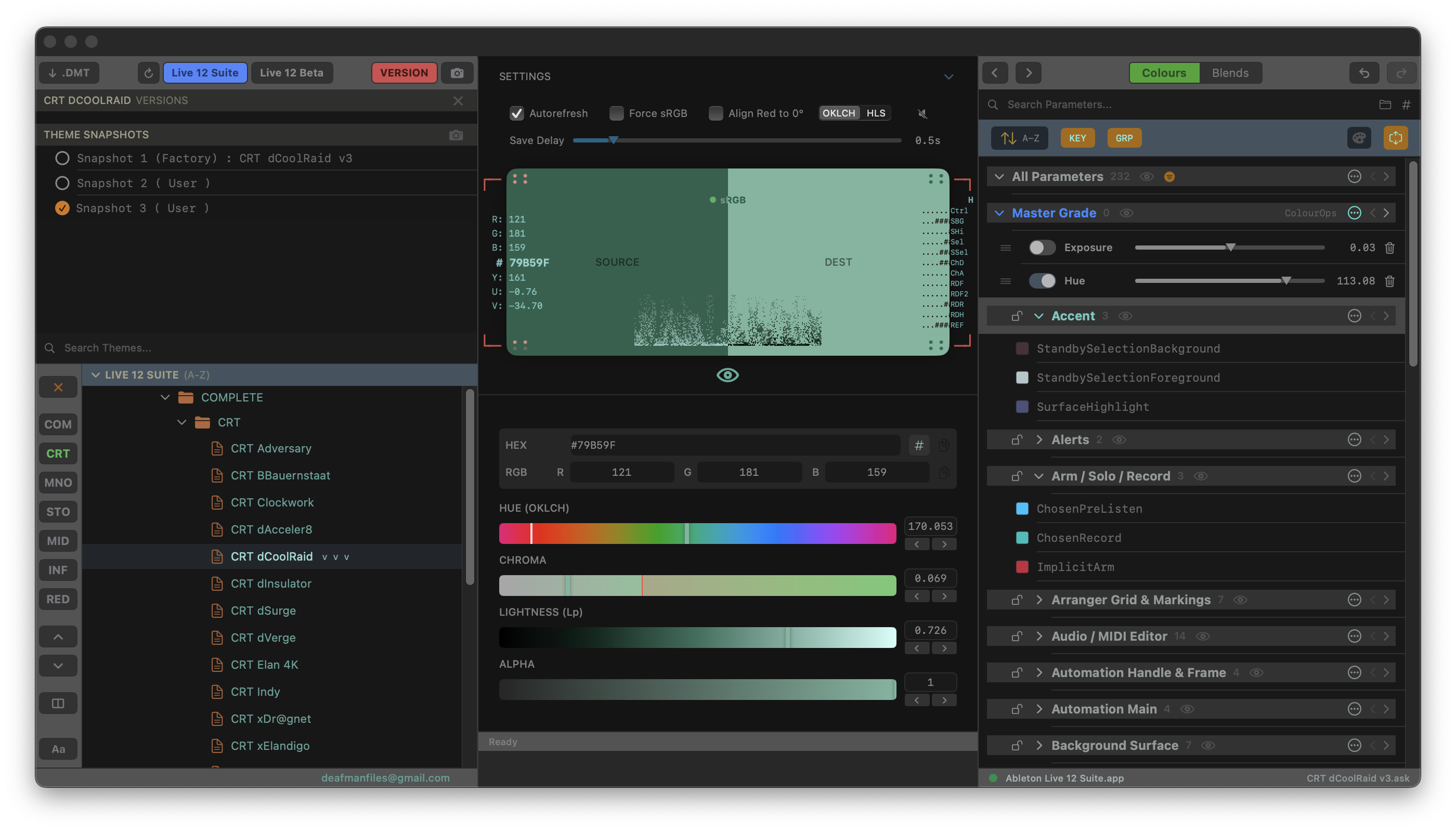Click the Hue OKLCH gradient slider
This screenshot has height=831, width=1456.
pyautogui.click(x=697, y=534)
